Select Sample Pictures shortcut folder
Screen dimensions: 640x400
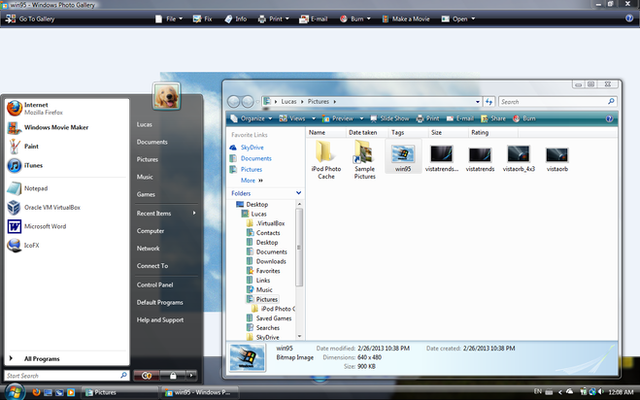click(364, 160)
